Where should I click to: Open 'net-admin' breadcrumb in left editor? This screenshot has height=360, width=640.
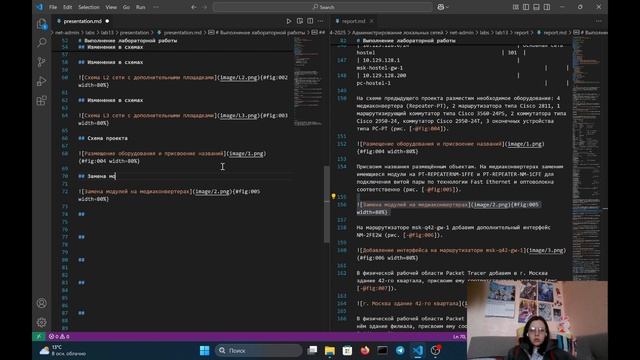pyautogui.click(x=68, y=33)
